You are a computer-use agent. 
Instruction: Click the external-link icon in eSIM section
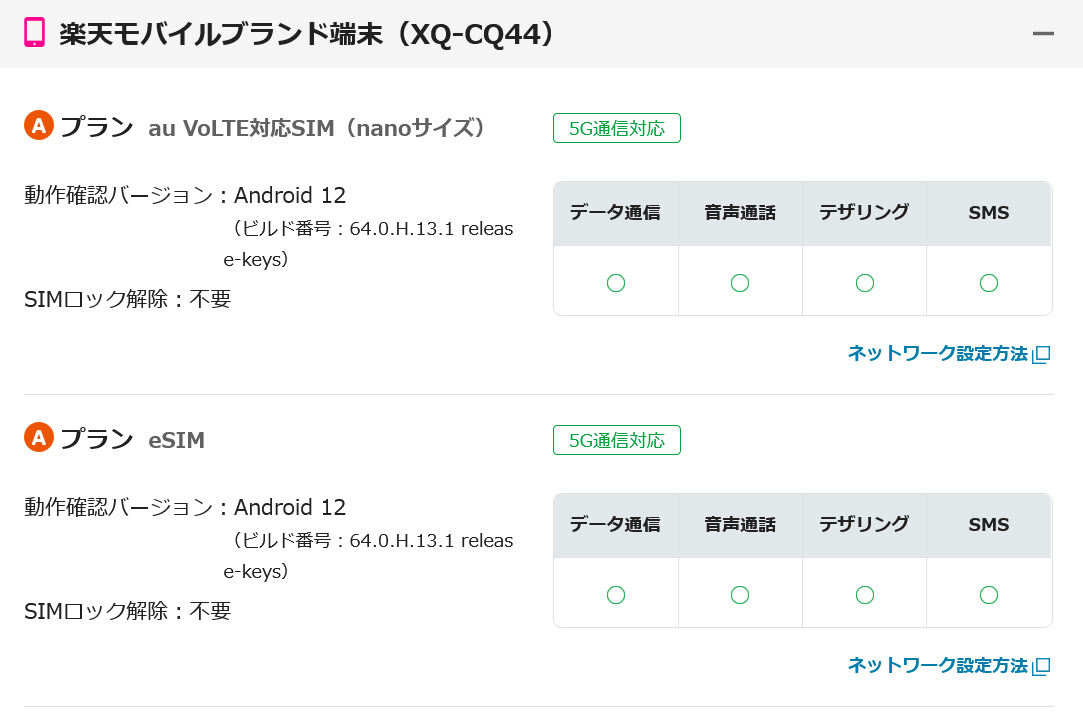pos(1041,666)
